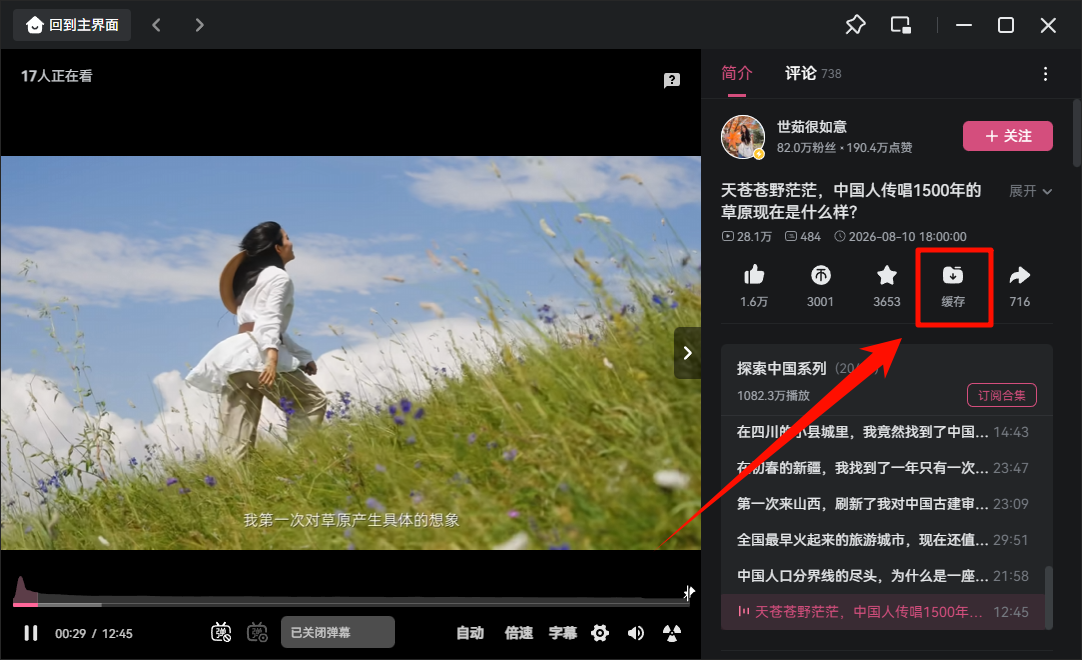Viewport: 1082px width, 660px height.
Task: Click the 484 danmaku count
Action: [803, 237]
